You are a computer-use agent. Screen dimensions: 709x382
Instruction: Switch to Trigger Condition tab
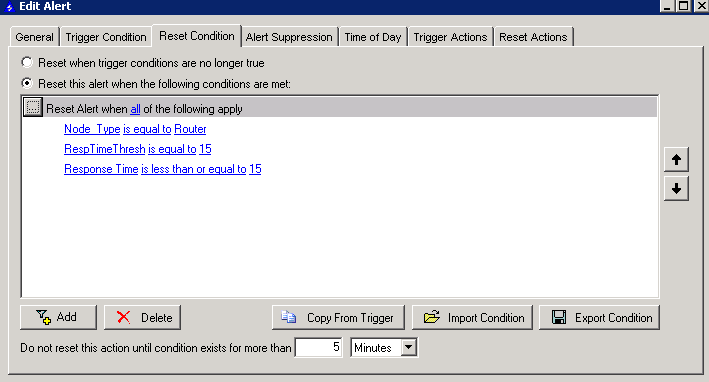pos(106,37)
